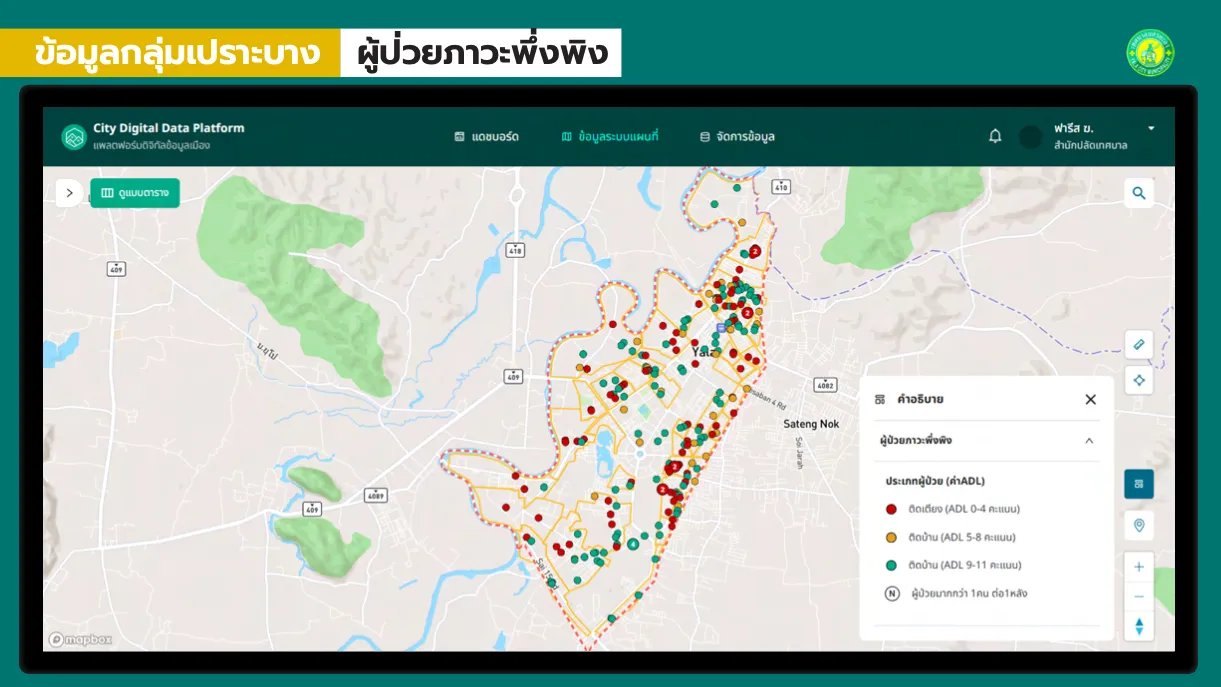
Task: Zoom in with the plus button
Action: pyautogui.click(x=1138, y=567)
